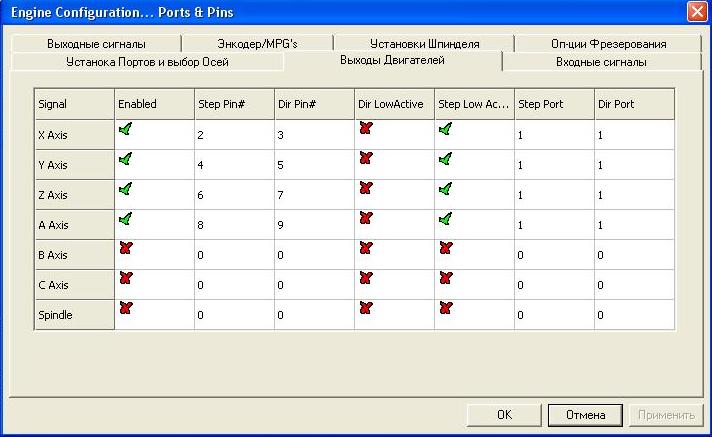Open Установки Шпинделя tab
This screenshot has width=712, height=437.
click(425, 44)
